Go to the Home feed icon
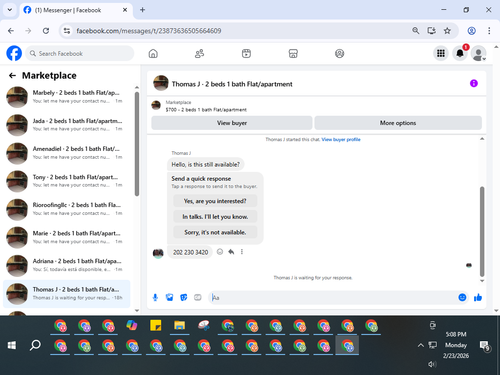 [x=153, y=53]
